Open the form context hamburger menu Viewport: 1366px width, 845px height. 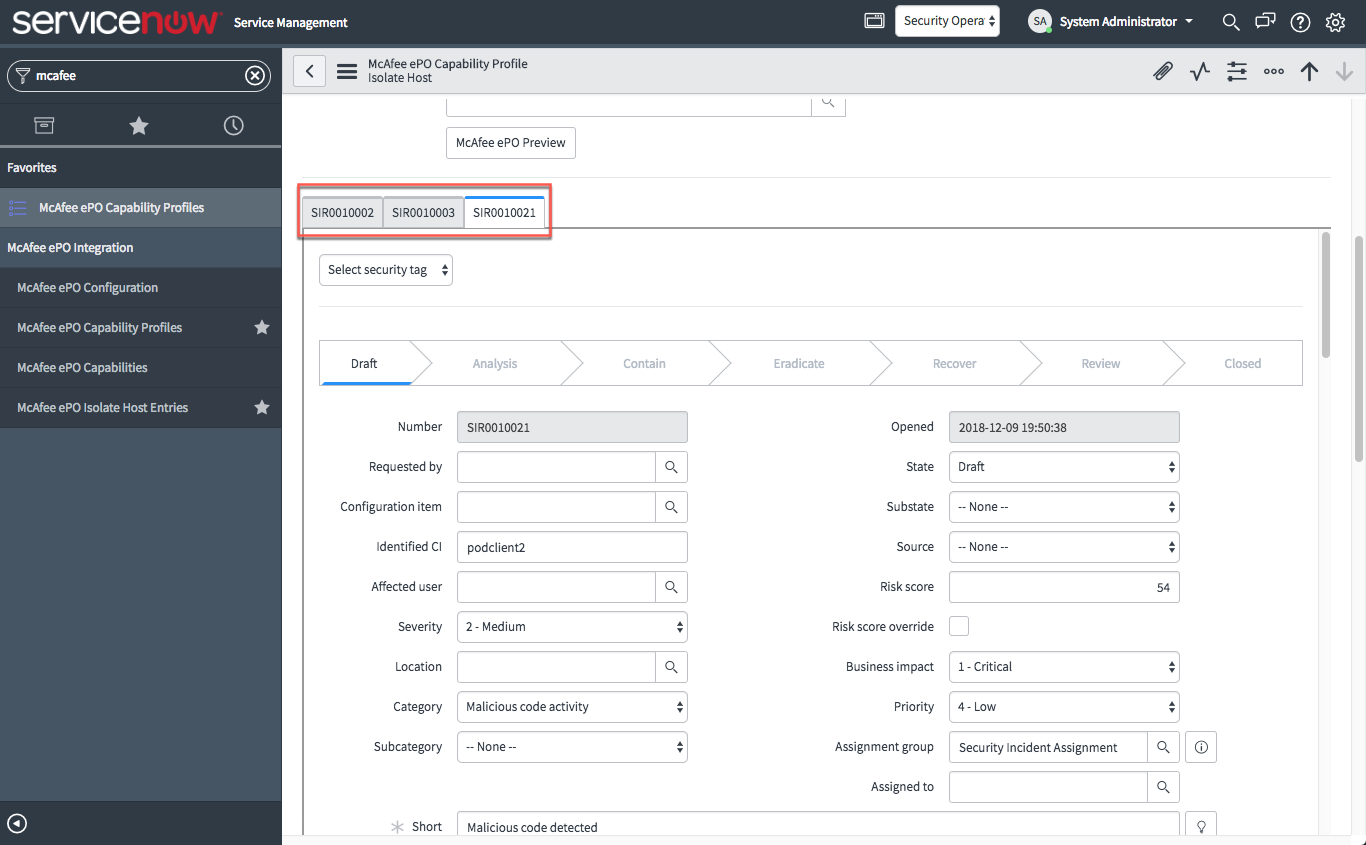pyautogui.click(x=347, y=71)
